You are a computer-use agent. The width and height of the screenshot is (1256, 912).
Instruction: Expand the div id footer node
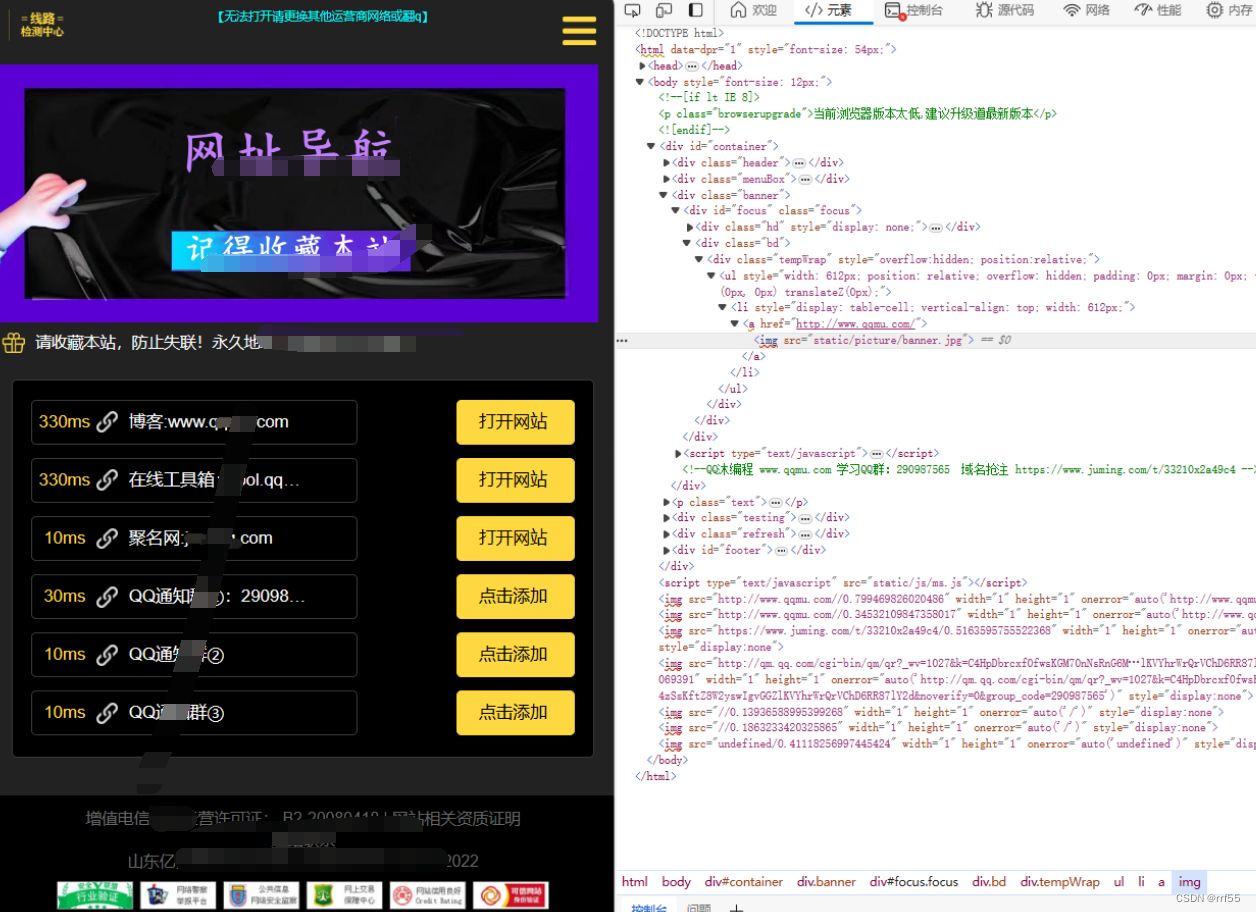pyautogui.click(x=667, y=550)
